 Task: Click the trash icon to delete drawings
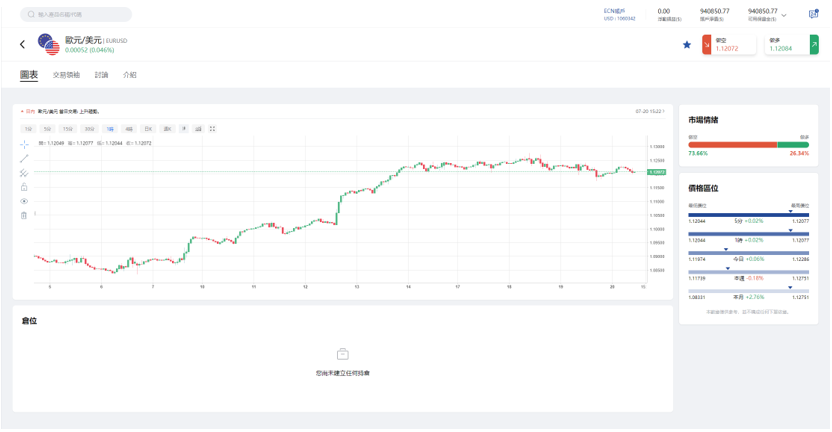click(x=24, y=215)
